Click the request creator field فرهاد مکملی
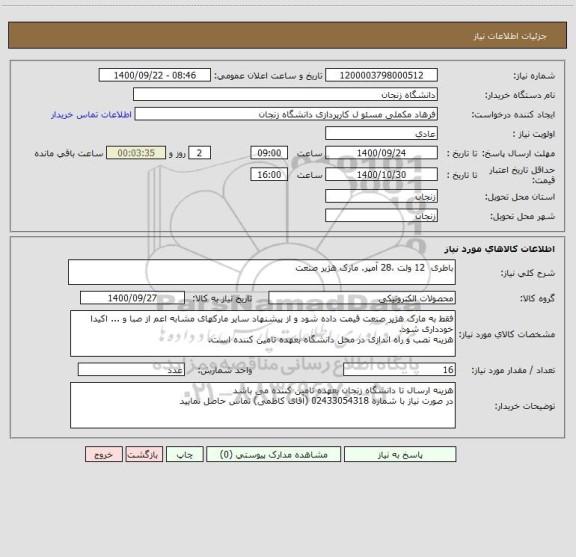This screenshot has width=576, height=557. [x=286, y=114]
